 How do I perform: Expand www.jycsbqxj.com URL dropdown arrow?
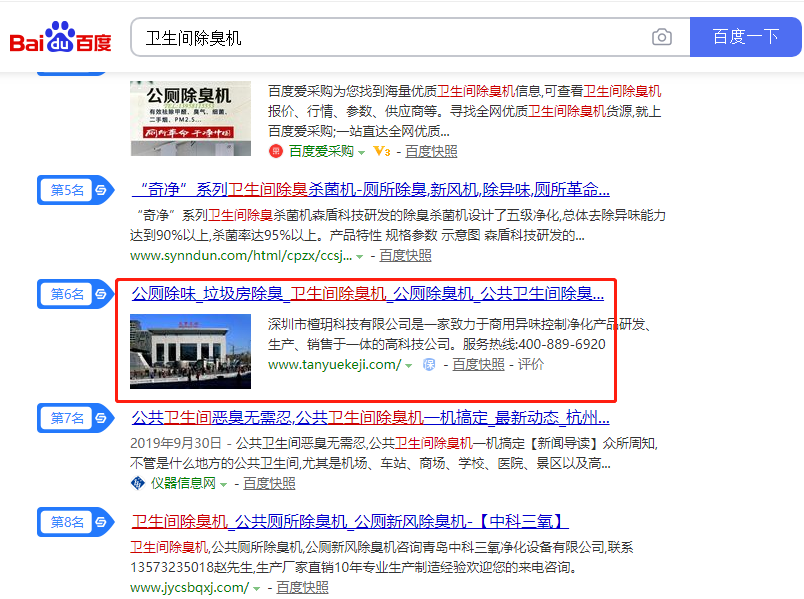[x=256, y=588]
